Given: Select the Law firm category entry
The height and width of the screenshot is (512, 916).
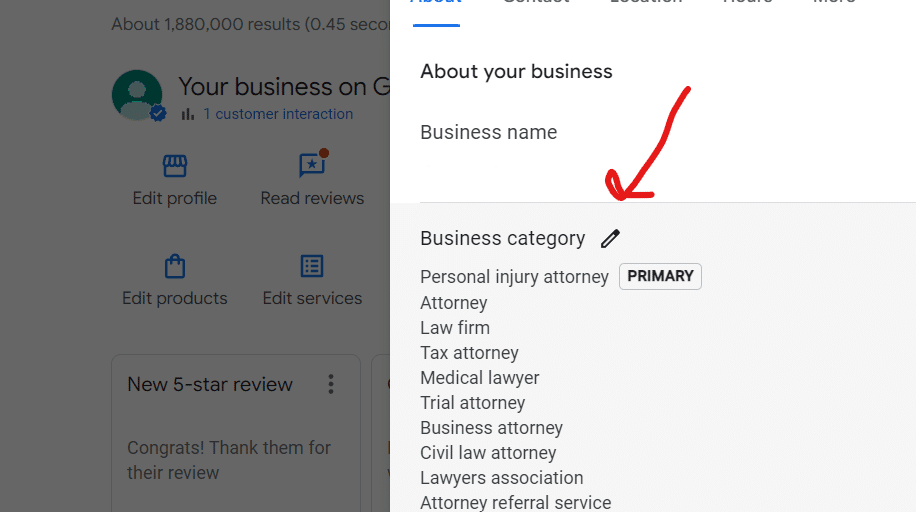Looking at the screenshot, I should coord(455,328).
